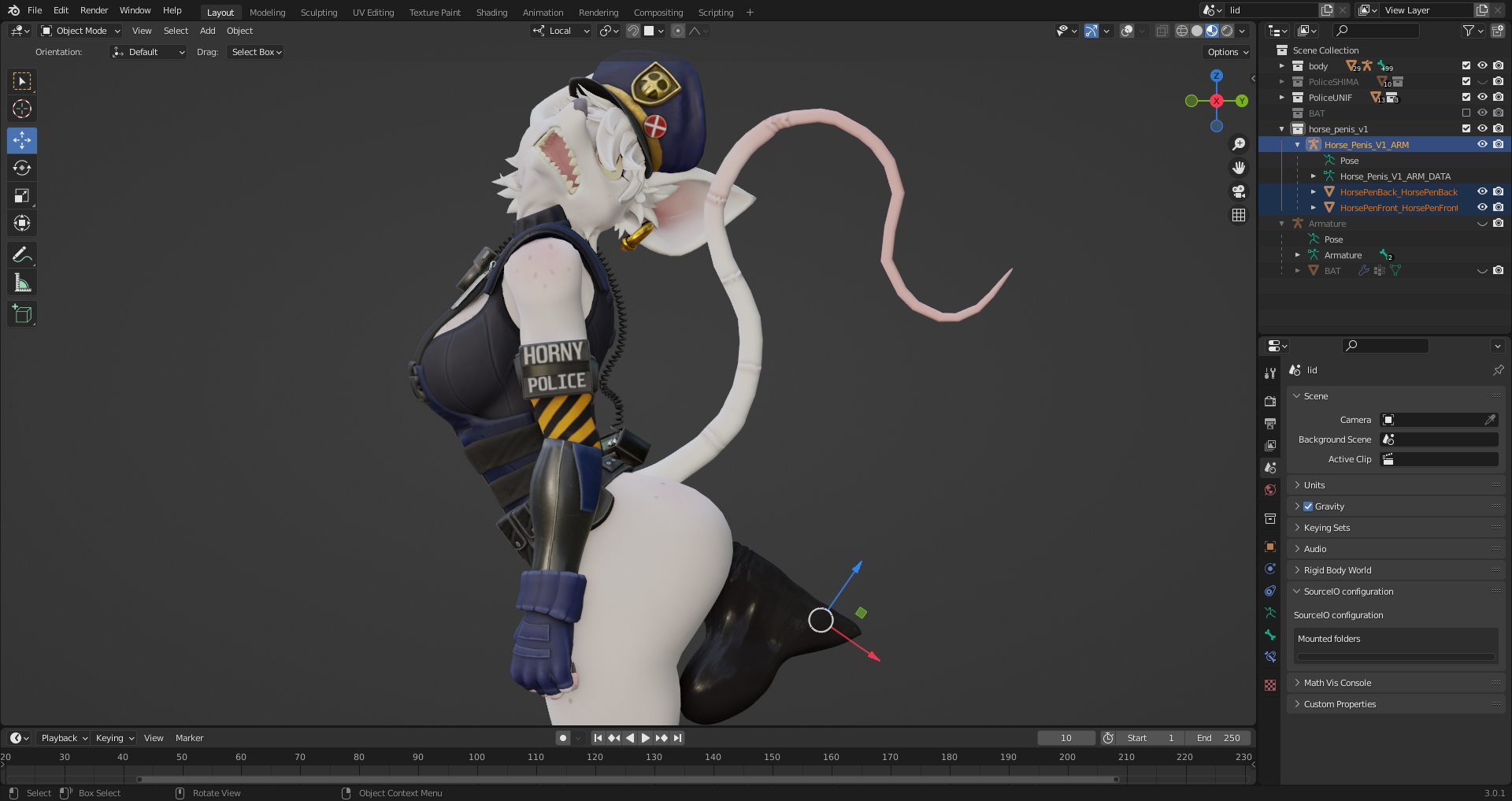Image resolution: width=1512 pixels, height=801 pixels.
Task: Click the outliner search field
Action: click(1376, 31)
